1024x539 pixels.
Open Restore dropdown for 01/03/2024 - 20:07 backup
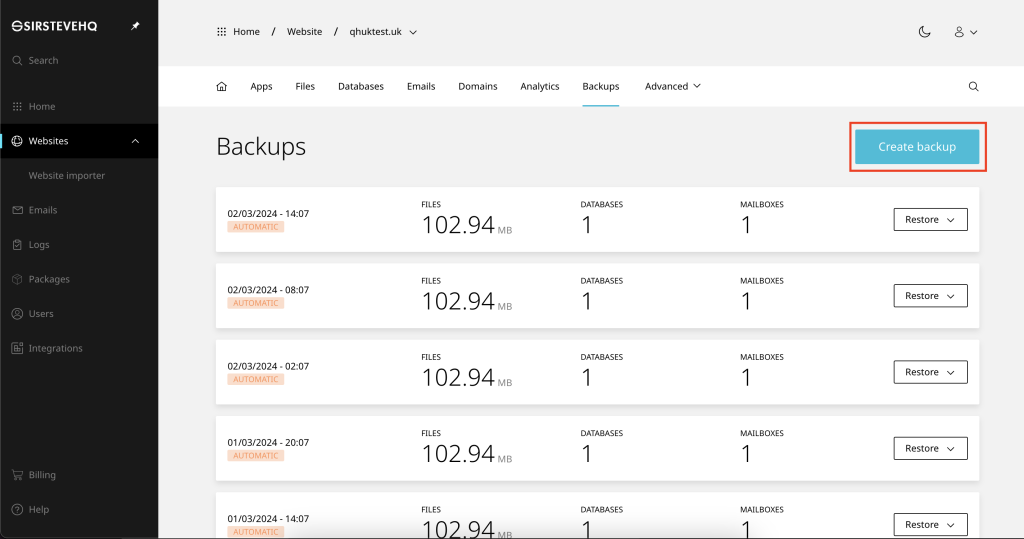(x=930, y=449)
